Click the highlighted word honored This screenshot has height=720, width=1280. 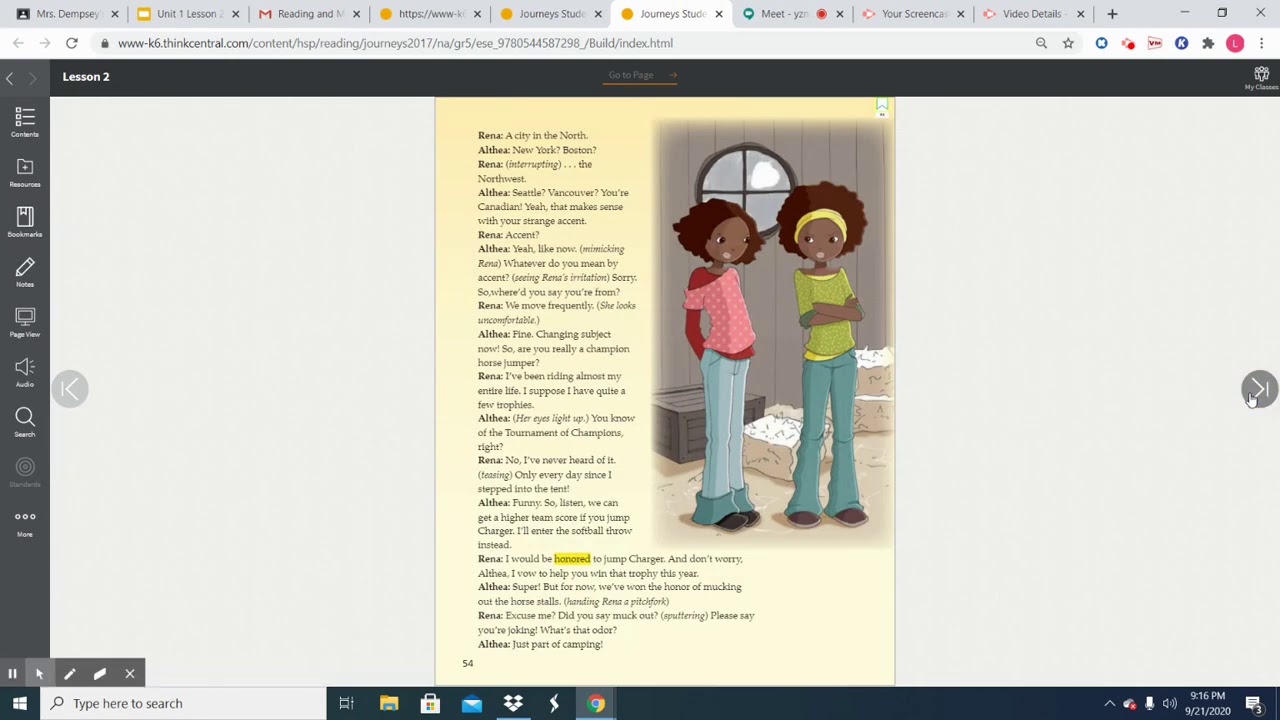(572, 559)
